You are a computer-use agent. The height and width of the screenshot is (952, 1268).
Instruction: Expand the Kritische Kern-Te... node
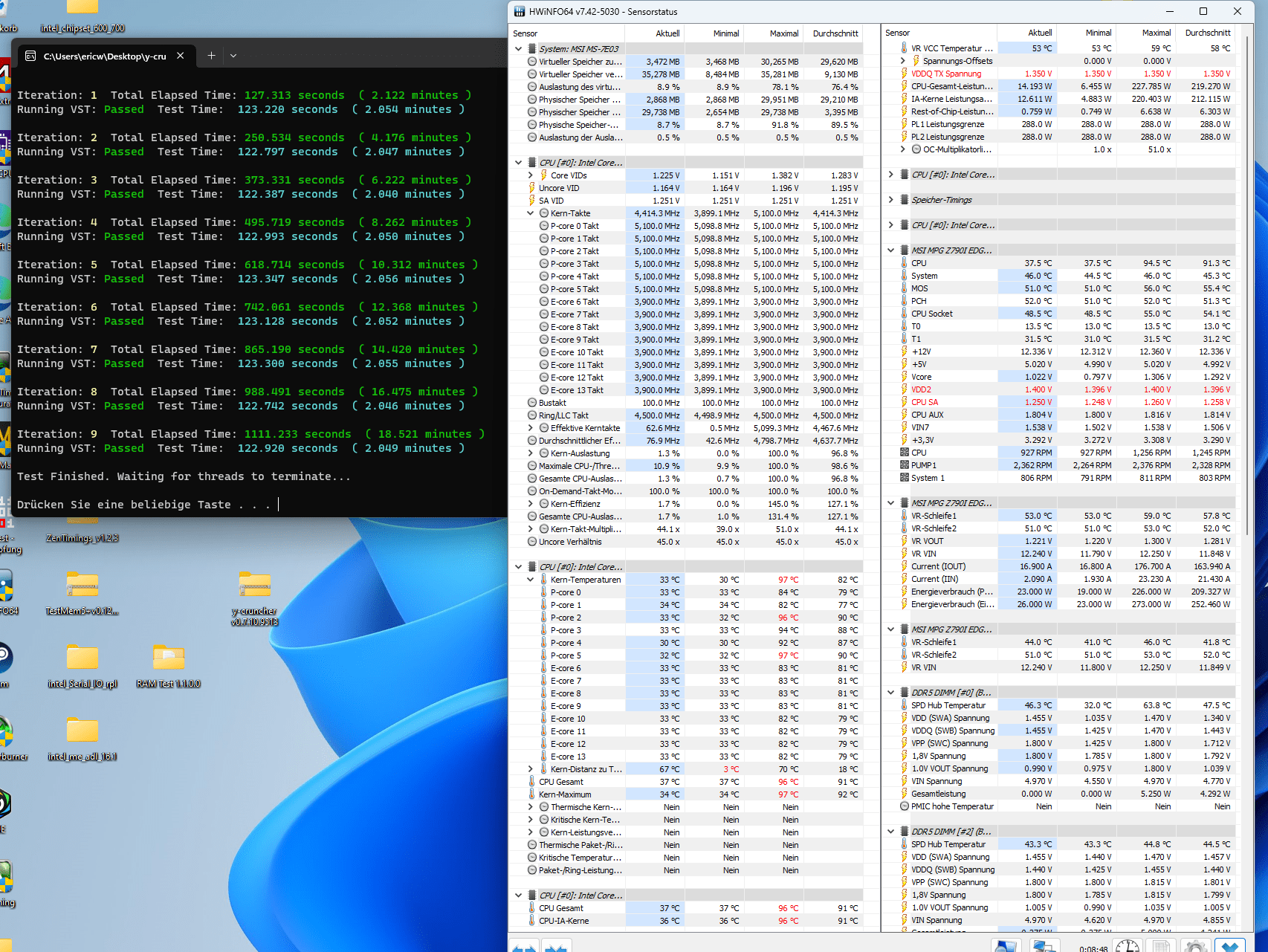coord(531,820)
